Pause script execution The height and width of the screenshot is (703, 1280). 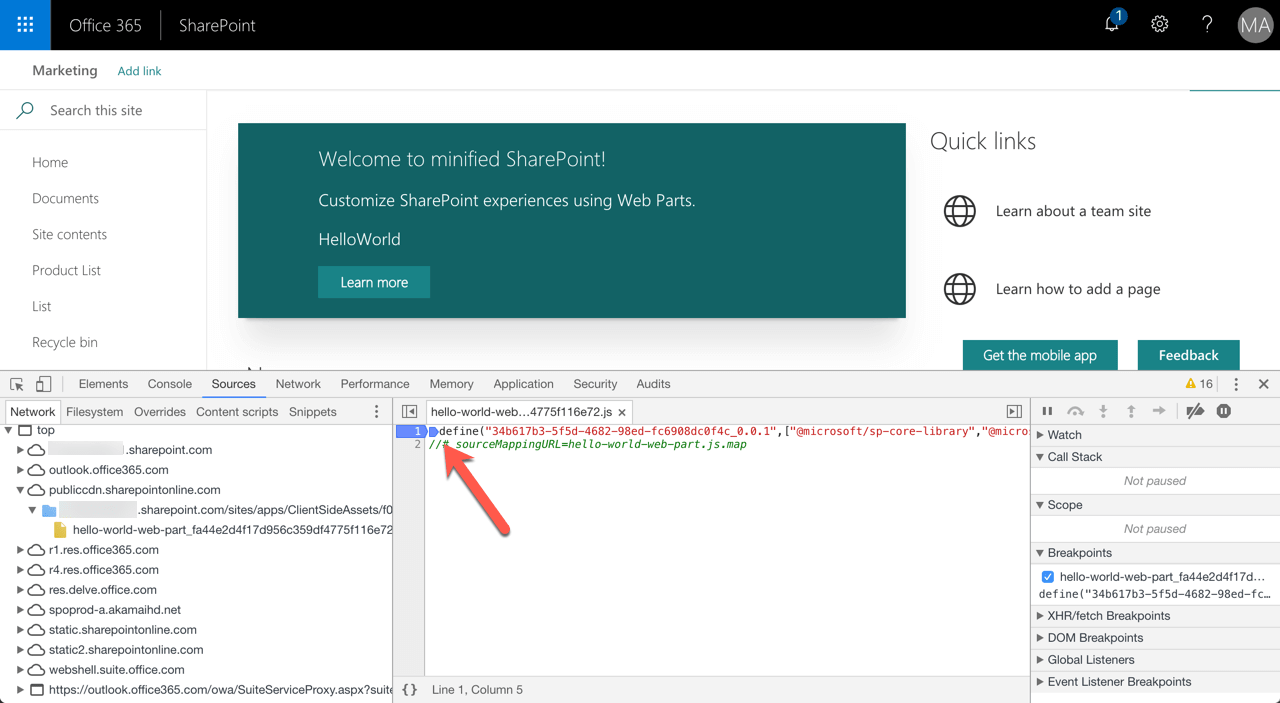click(x=1047, y=411)
